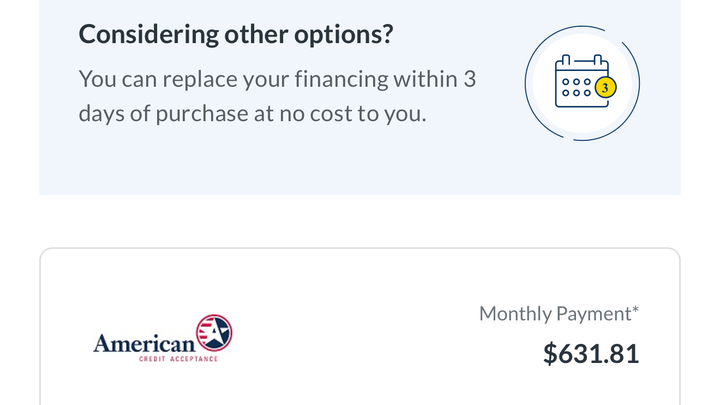Click the "Monthly Payment*" label

coord(554,314)
